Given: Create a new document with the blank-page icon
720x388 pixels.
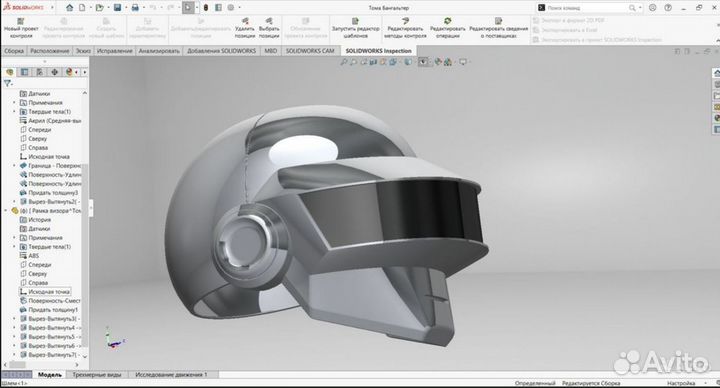Looking at the screenshot, I should (x=82, y=7).
